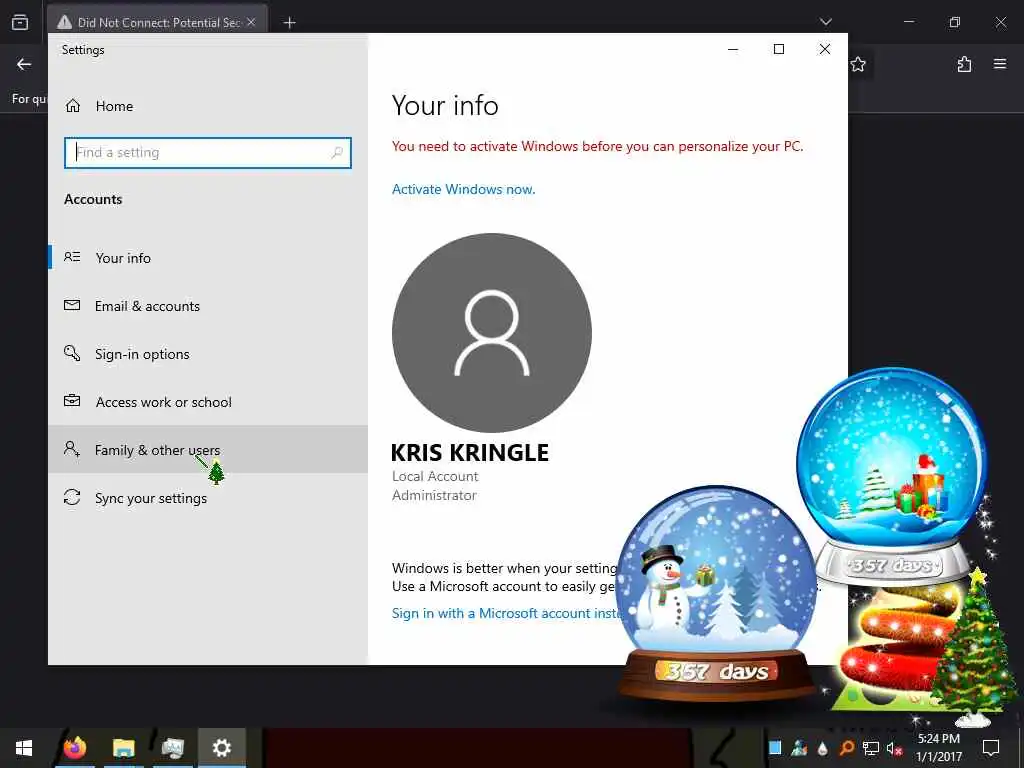Click the network status tray icon
The width and height of the screenshot is (1024, 768).
pos(871,748)
